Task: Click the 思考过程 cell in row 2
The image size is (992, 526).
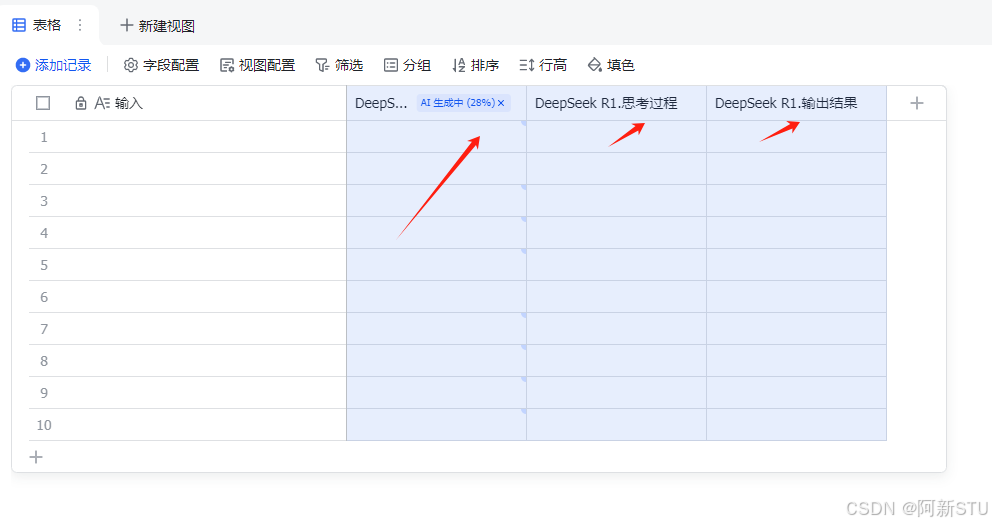Action: tap(616, 169)
